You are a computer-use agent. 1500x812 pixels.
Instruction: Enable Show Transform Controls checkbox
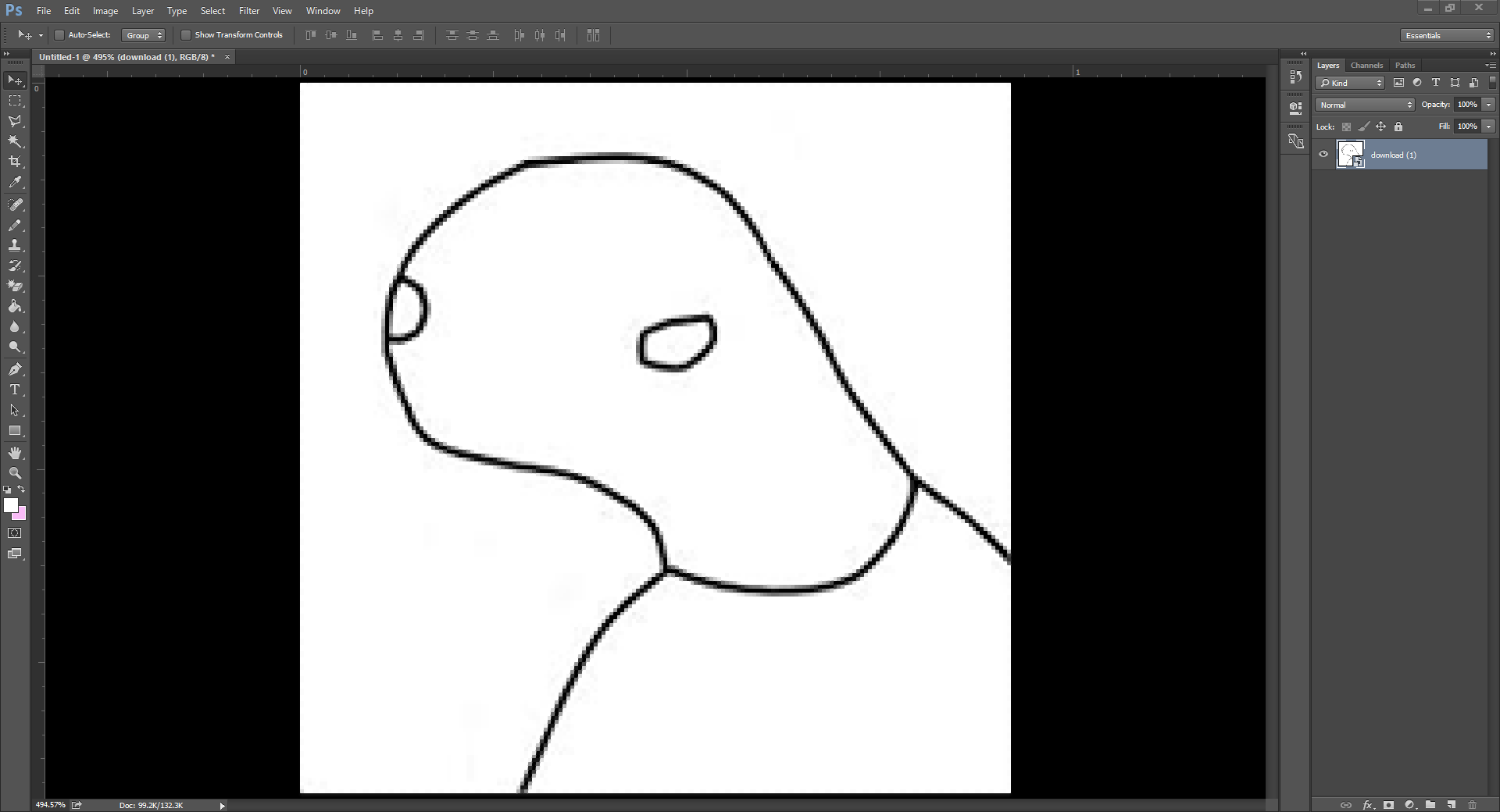pyautogui.click(x=186, y=35)
